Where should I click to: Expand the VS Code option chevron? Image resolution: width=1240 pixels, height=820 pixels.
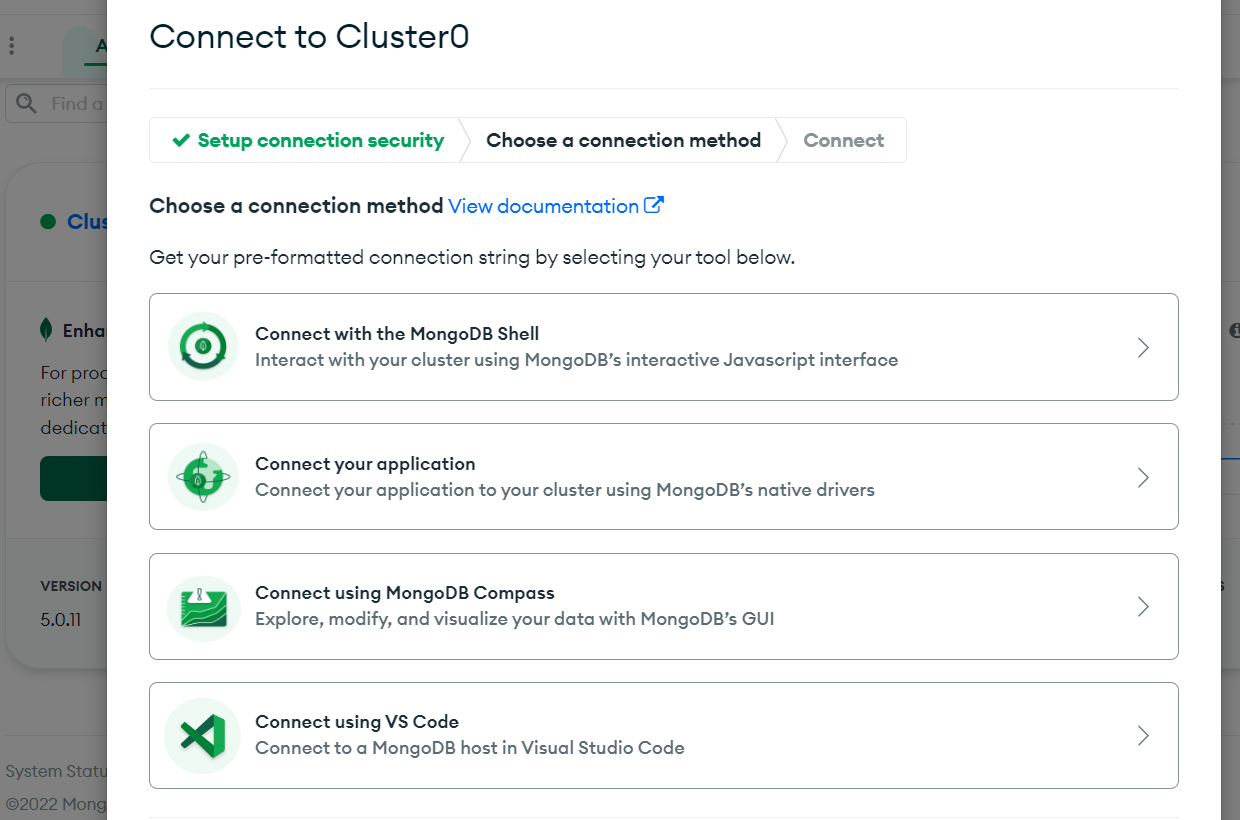pos(1143,736)
